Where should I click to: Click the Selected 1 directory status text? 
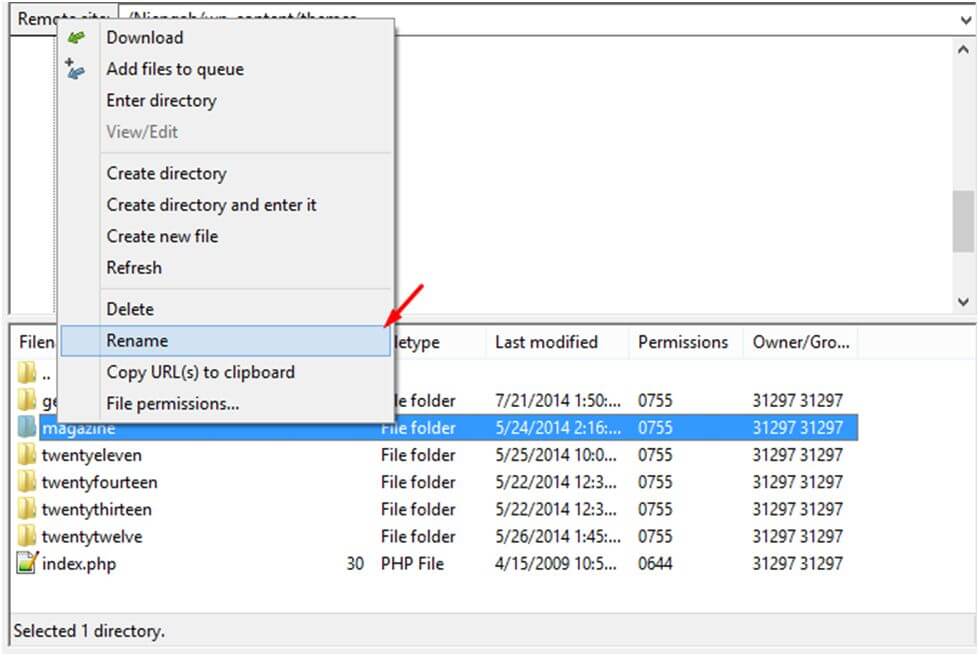pos(89,631)
